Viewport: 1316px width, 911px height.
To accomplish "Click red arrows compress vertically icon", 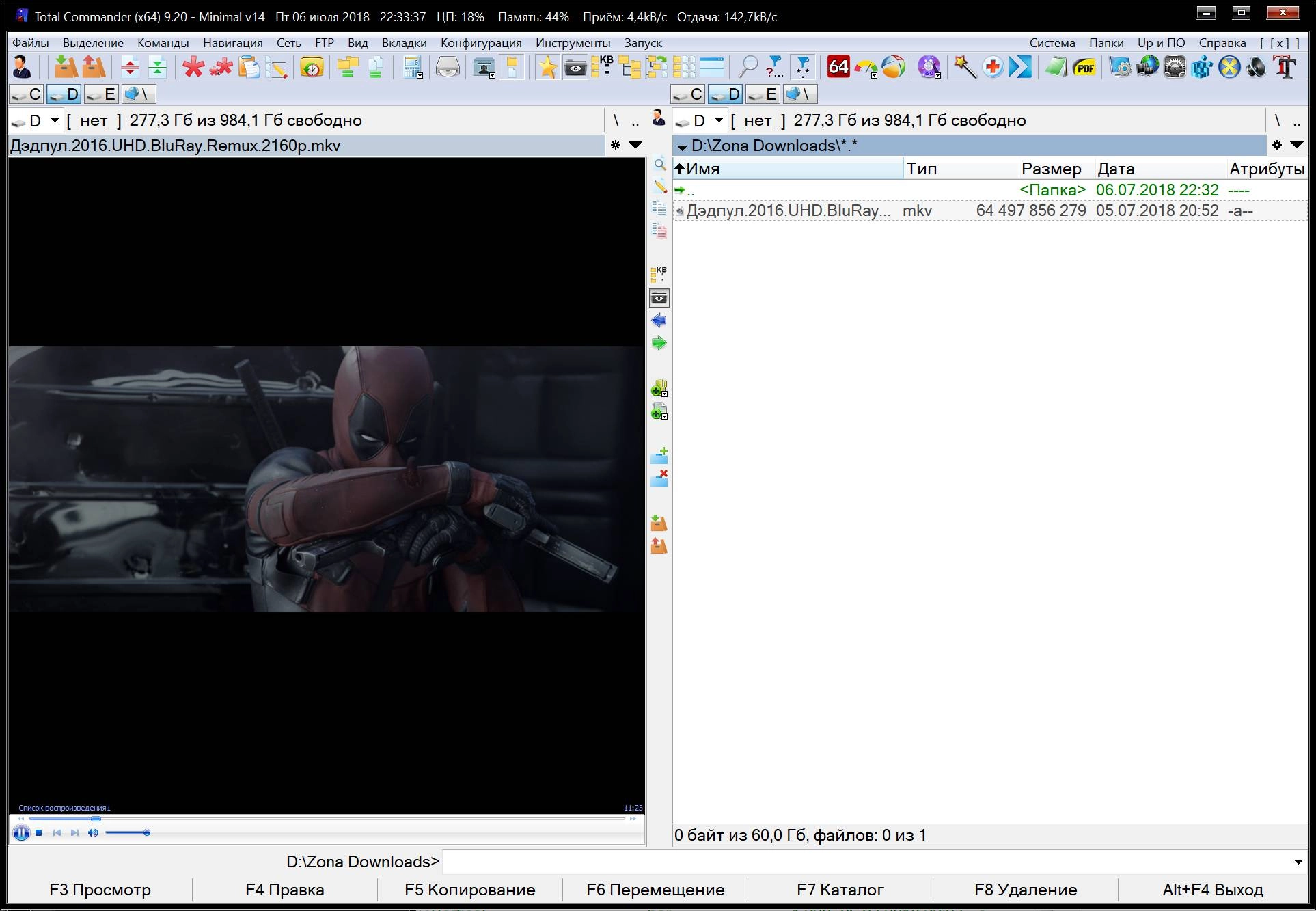I will [x=130, y=67].
